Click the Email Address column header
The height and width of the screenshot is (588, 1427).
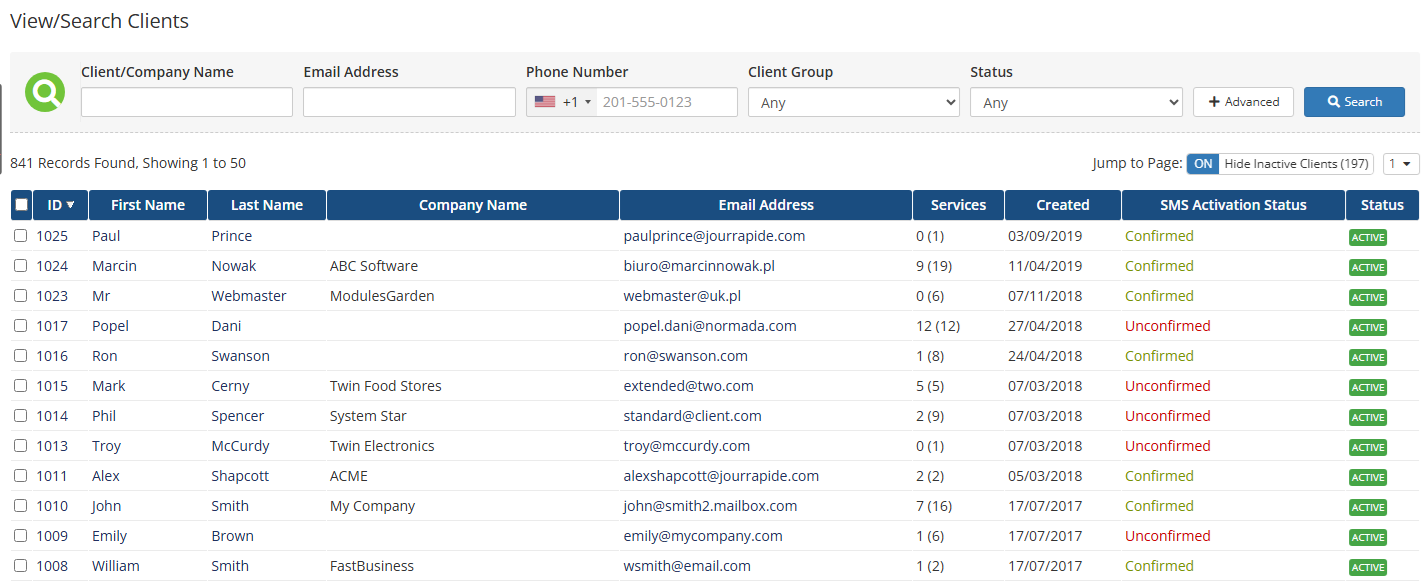pyautogui.click(x=765, y=204)
